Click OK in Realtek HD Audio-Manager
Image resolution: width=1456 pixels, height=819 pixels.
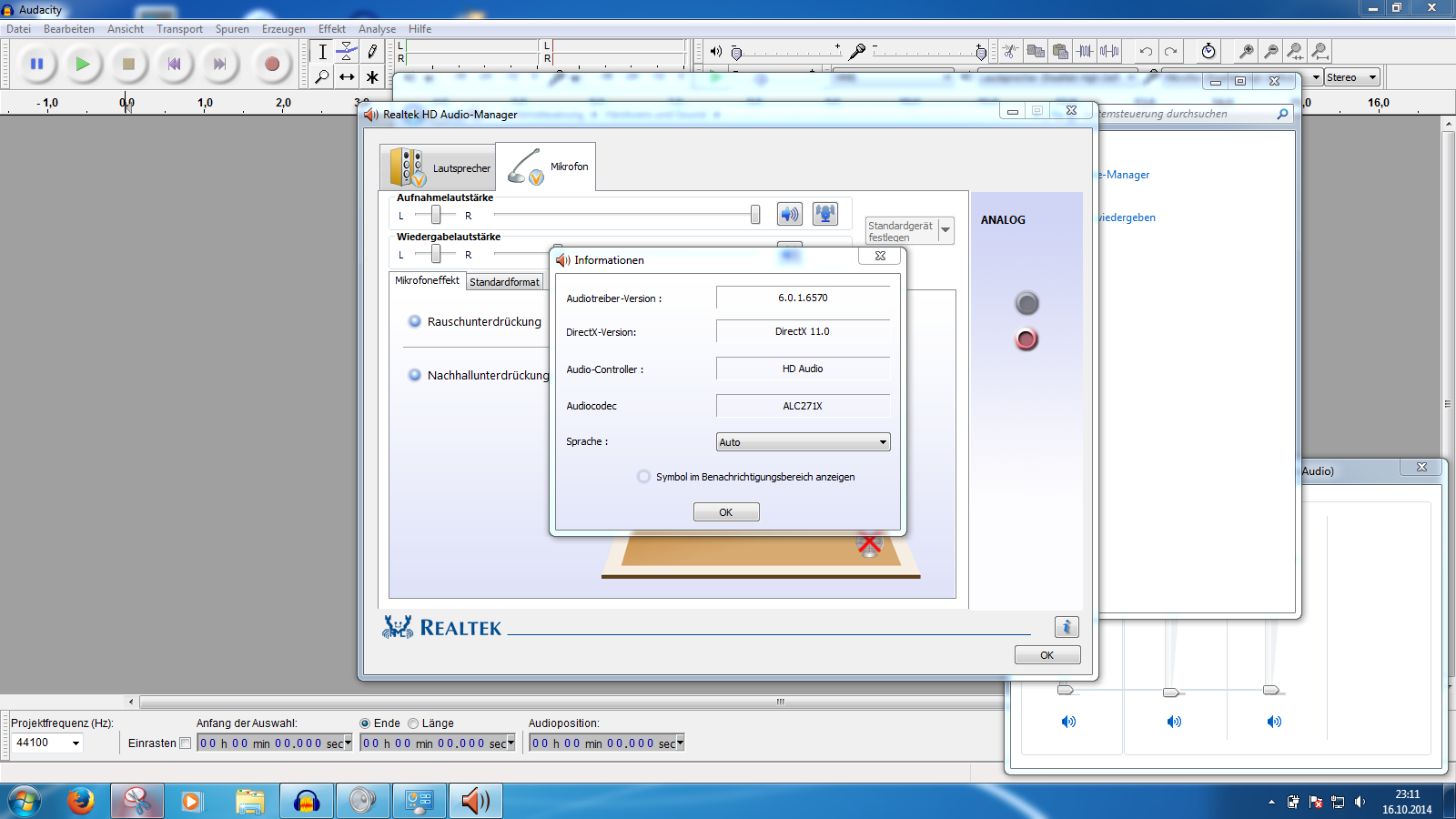(x=1047, y=655)
